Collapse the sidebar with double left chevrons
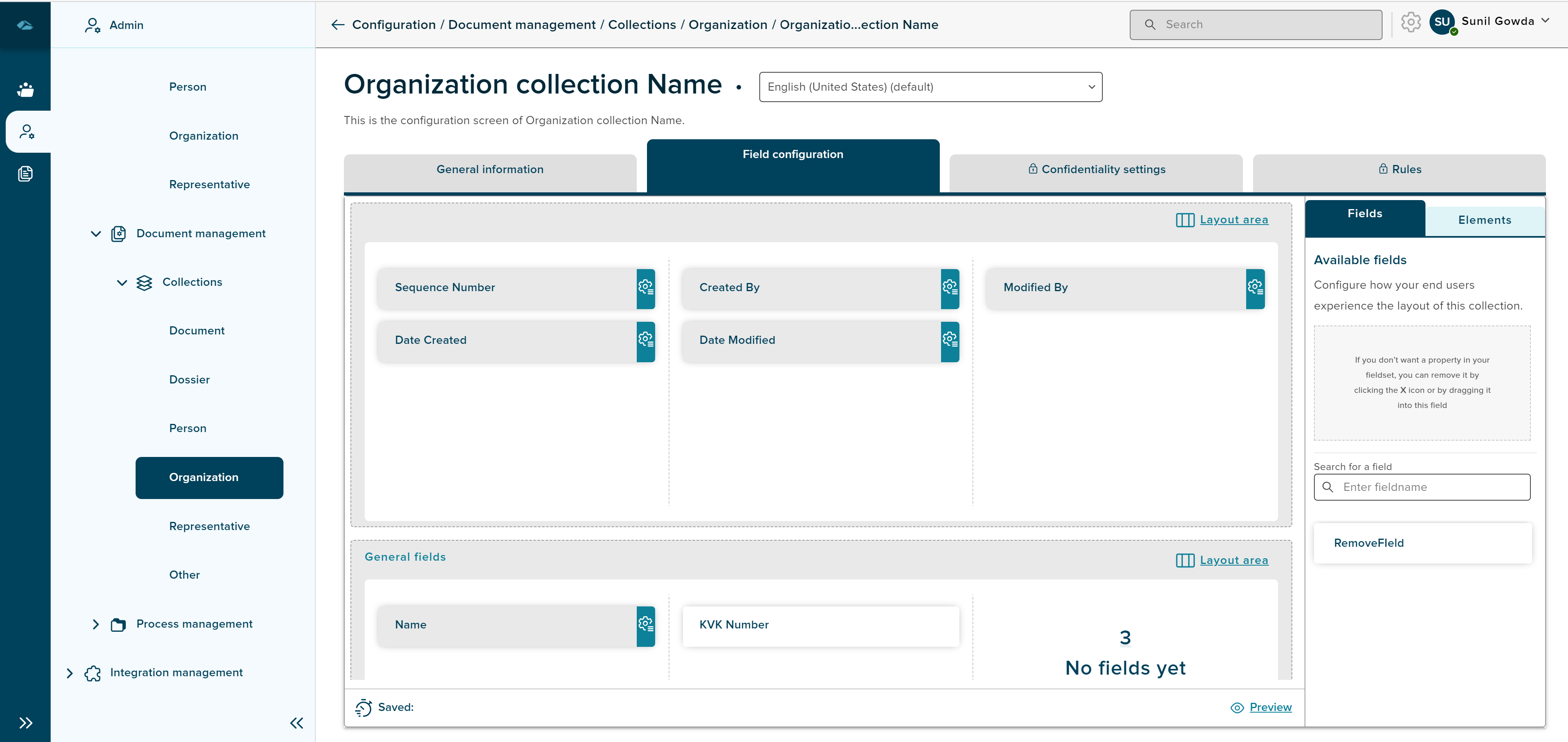 (x=297, y=723)
